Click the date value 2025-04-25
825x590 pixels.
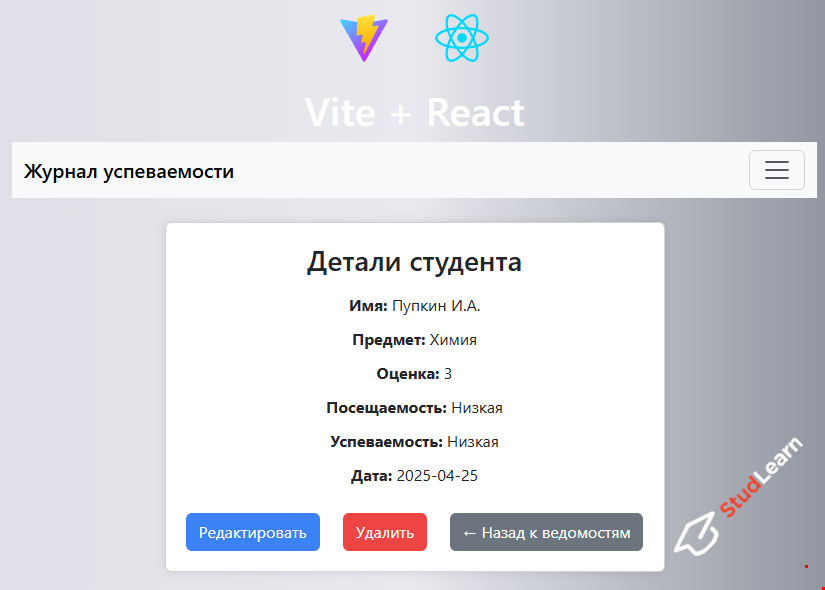pos(437,476)
